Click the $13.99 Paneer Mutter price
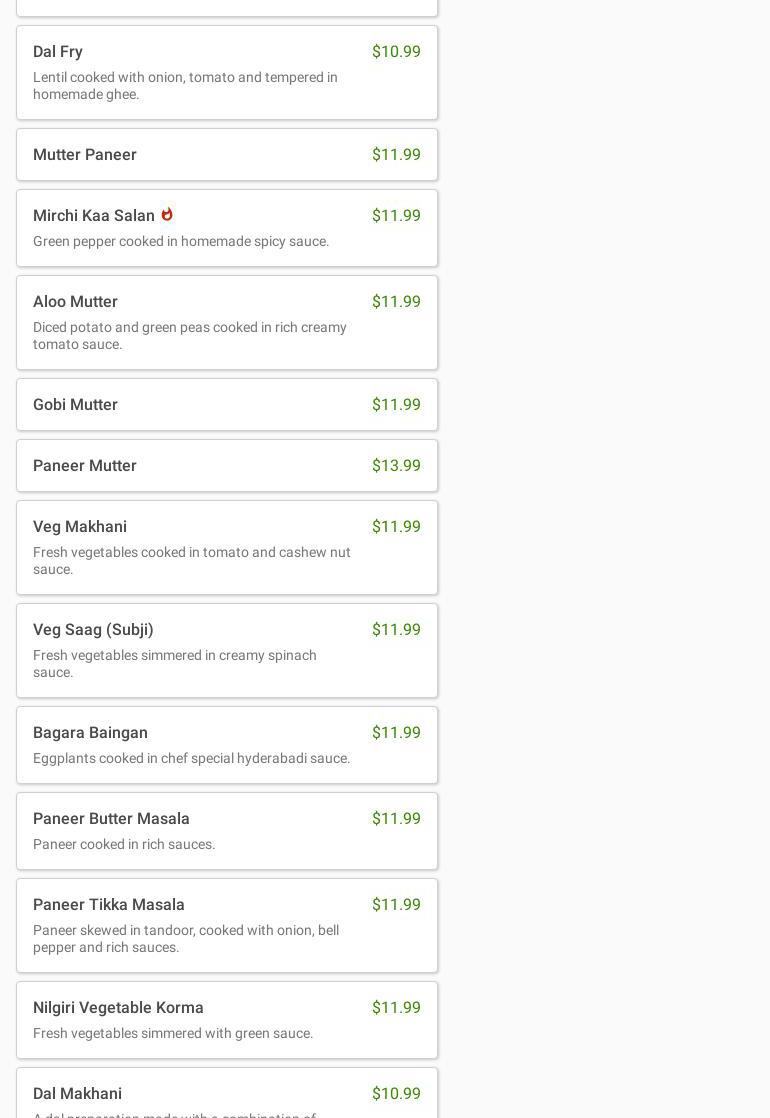 [x=396, y=466]
